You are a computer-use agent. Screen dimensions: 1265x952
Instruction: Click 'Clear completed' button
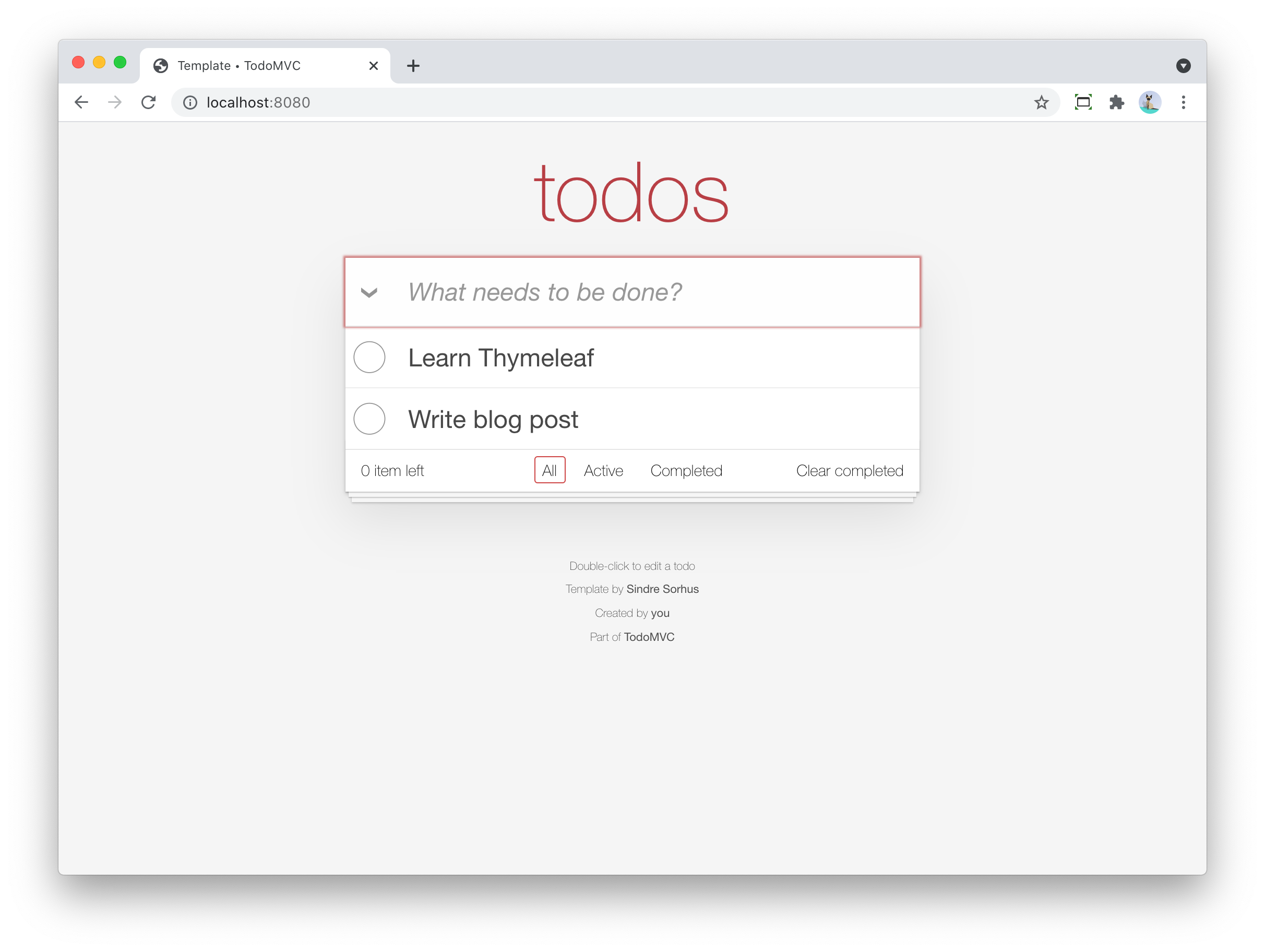point(848,471)
